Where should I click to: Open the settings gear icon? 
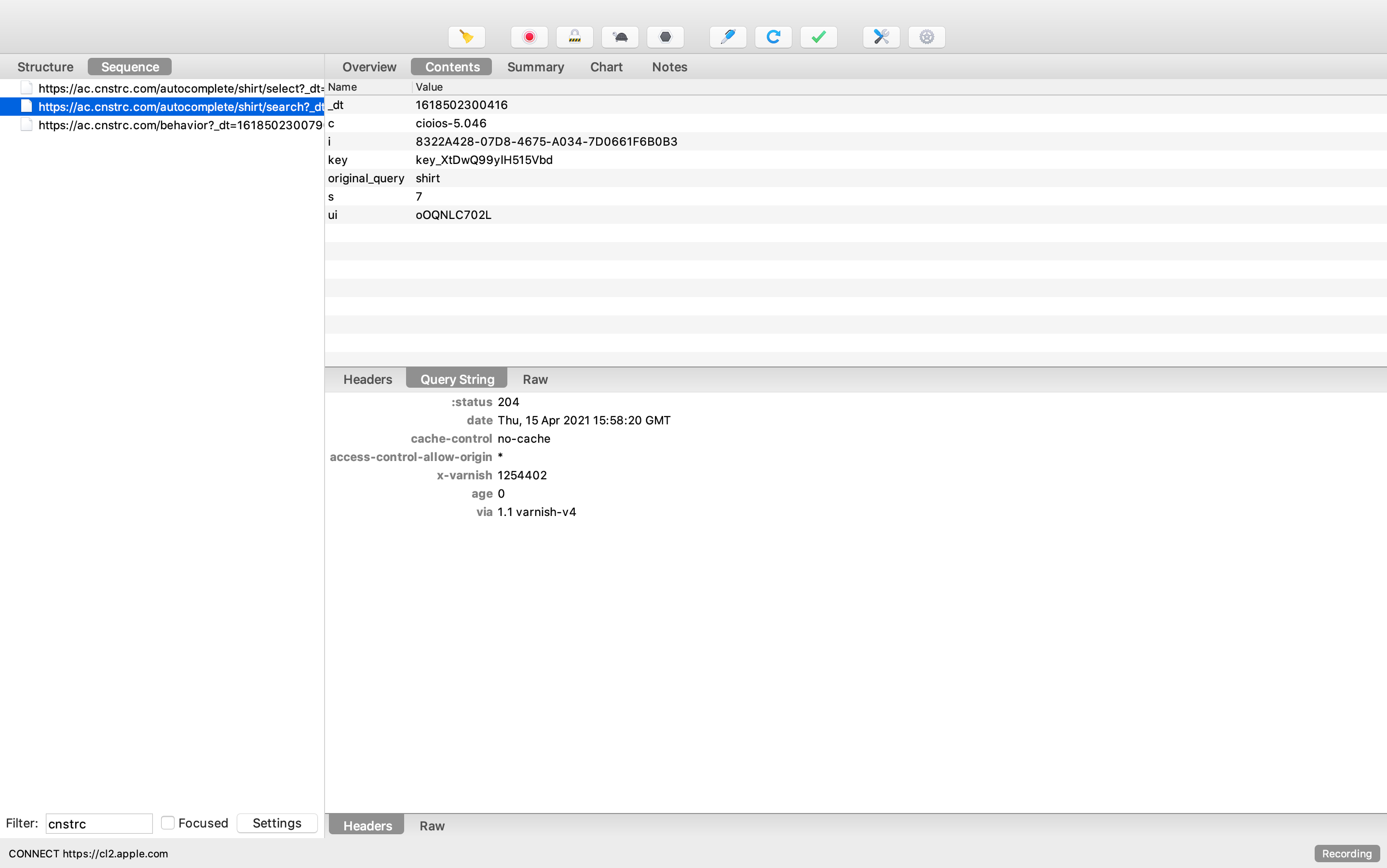[926, 37]
